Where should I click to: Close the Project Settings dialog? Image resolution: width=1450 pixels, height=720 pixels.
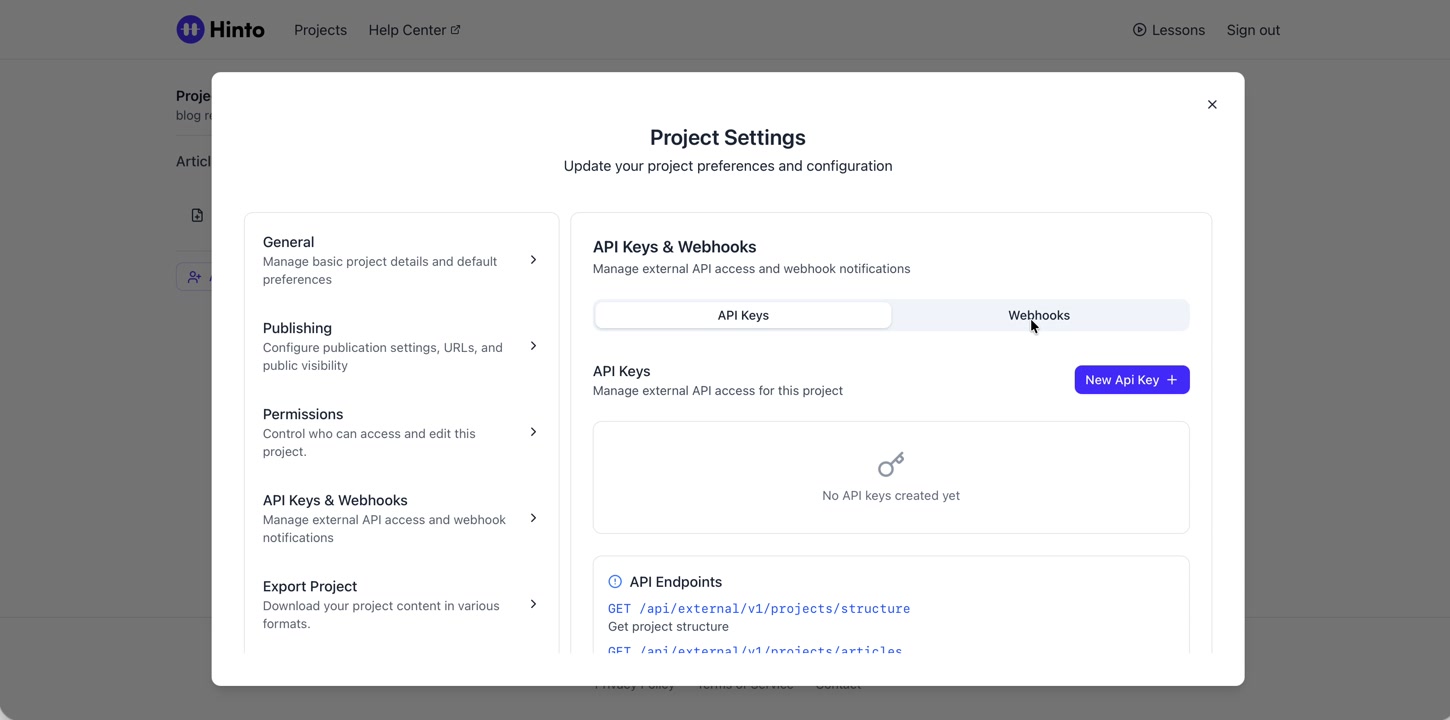pyautogui.click(x=1212, y=105)
